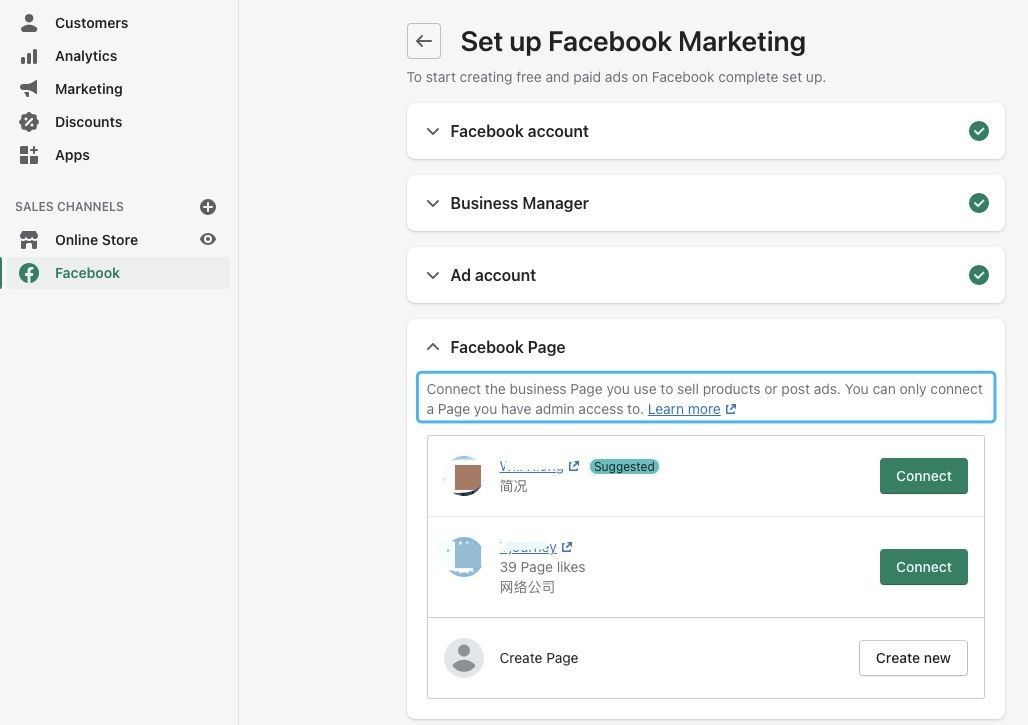Open Marketing in the sidebar menu
This screenshot has height=725, width=1028.
(x=88, y=89)
